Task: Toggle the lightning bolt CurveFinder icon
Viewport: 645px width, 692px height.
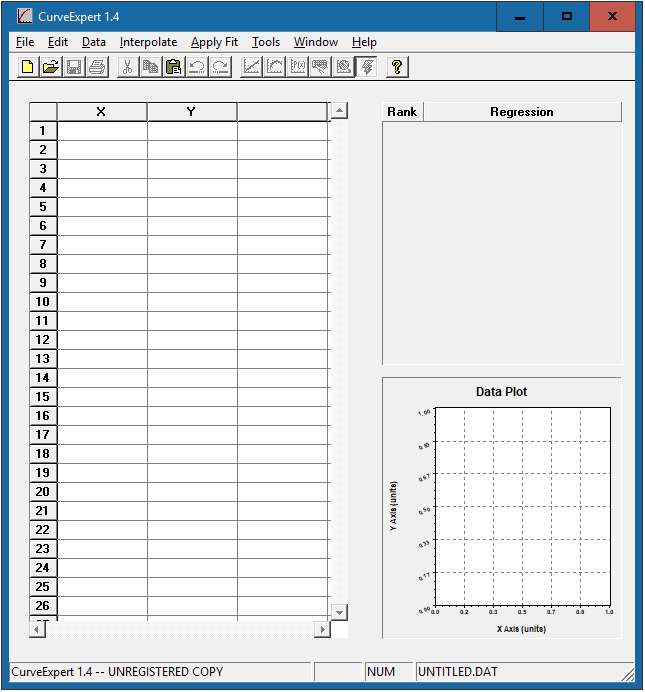Action: (x=367, y=67)
